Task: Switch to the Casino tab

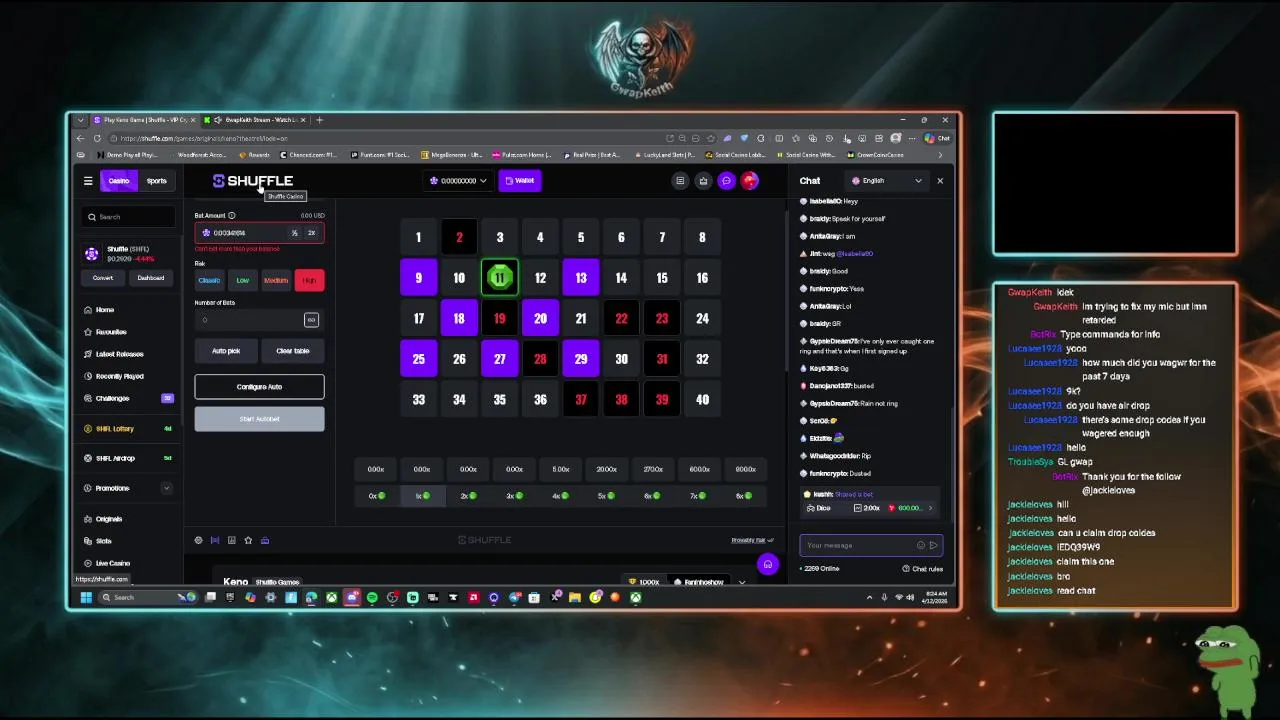Action: (119, 181)
